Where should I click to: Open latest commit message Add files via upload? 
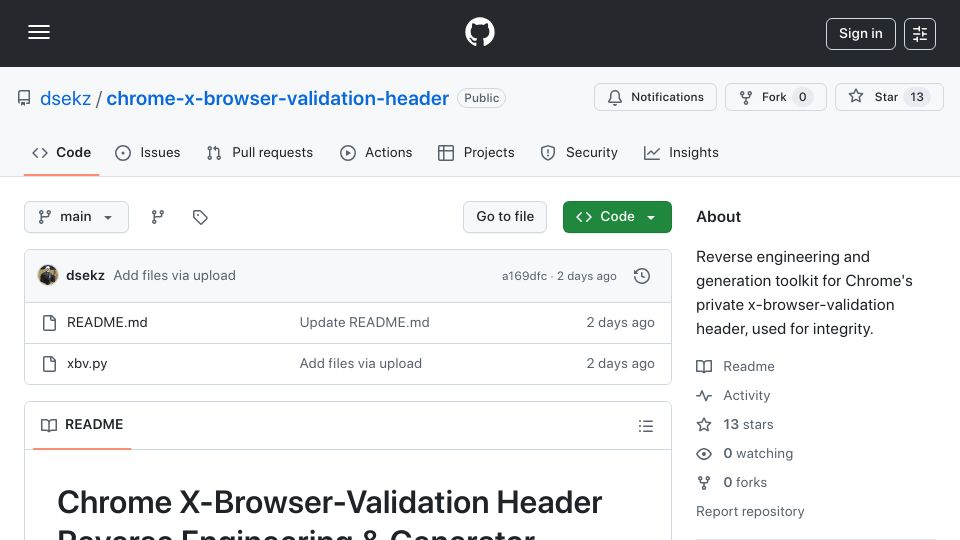[x=174, y=276]
